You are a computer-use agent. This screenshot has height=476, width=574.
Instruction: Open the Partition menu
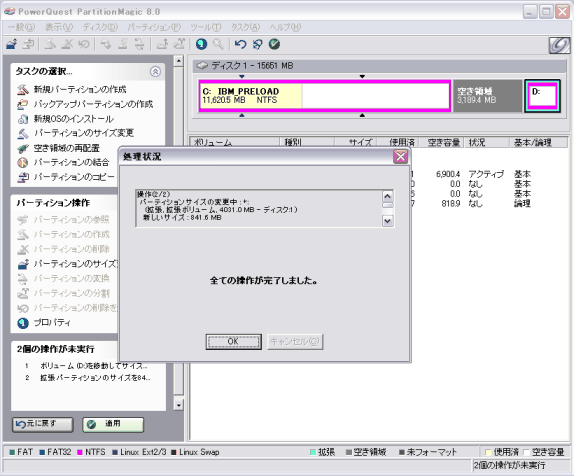point(154,27)
